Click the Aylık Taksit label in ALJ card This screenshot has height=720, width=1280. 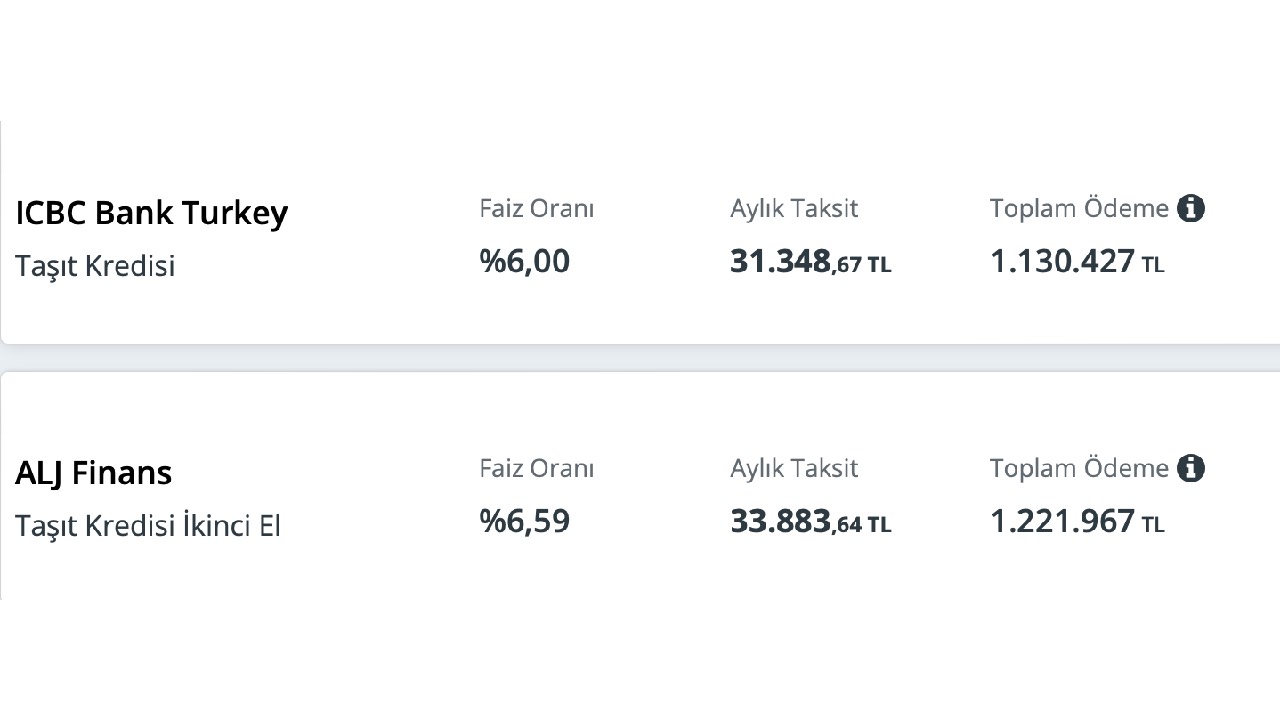pyautogui.click(x=794, y=469)
